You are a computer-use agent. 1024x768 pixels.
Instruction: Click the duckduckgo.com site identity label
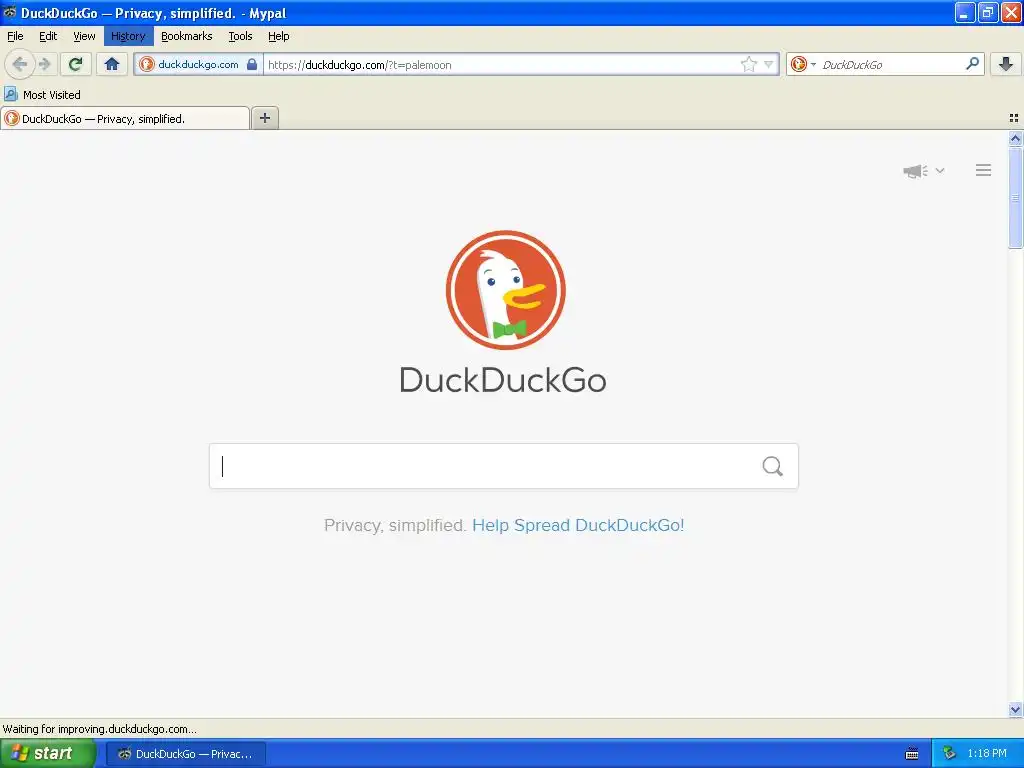(x=198, y=64)
